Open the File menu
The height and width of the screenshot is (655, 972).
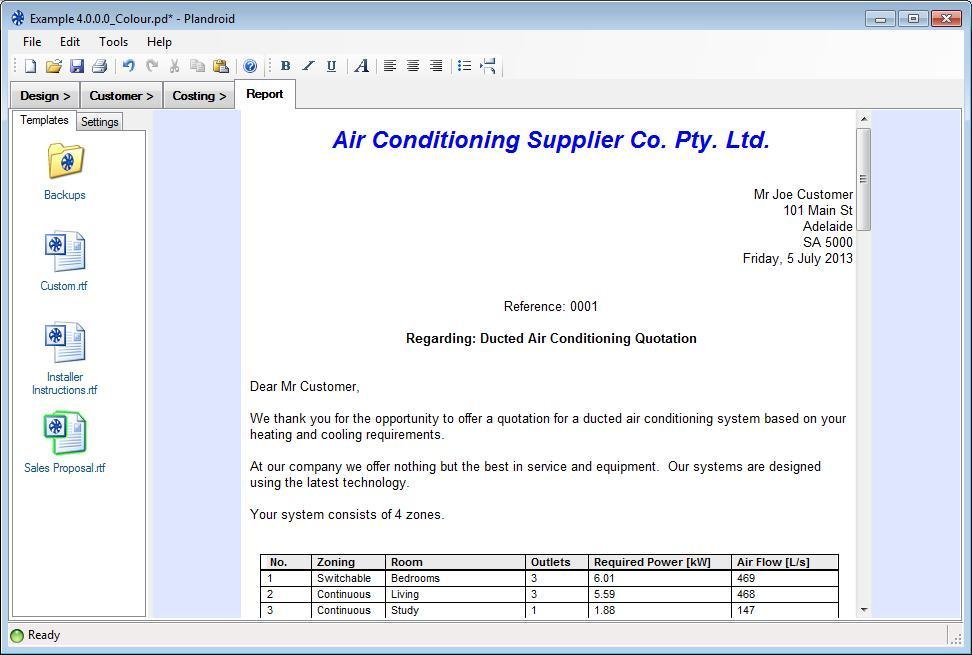32,42
